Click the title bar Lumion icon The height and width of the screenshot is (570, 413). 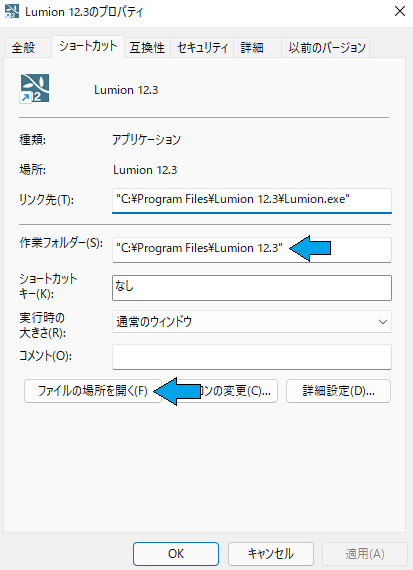pos(12,11)
